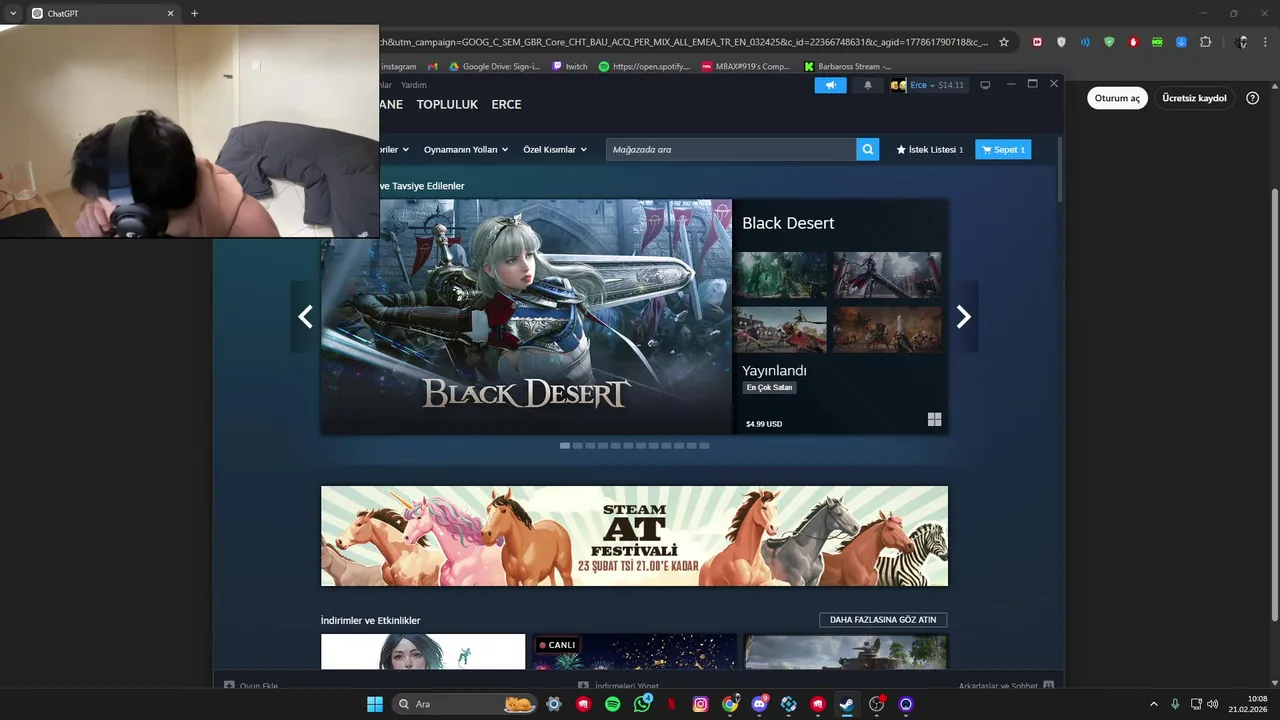Go to previous featured game with left arrow
Screen dimensions: 1280x720
[305, 317]
